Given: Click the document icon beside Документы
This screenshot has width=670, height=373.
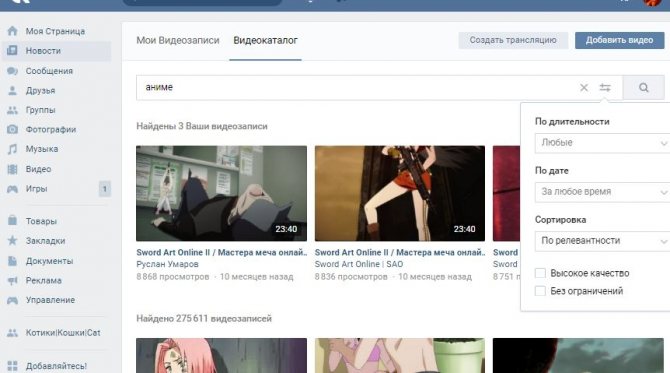Looking at the screenshot, I should coord(12,261).
